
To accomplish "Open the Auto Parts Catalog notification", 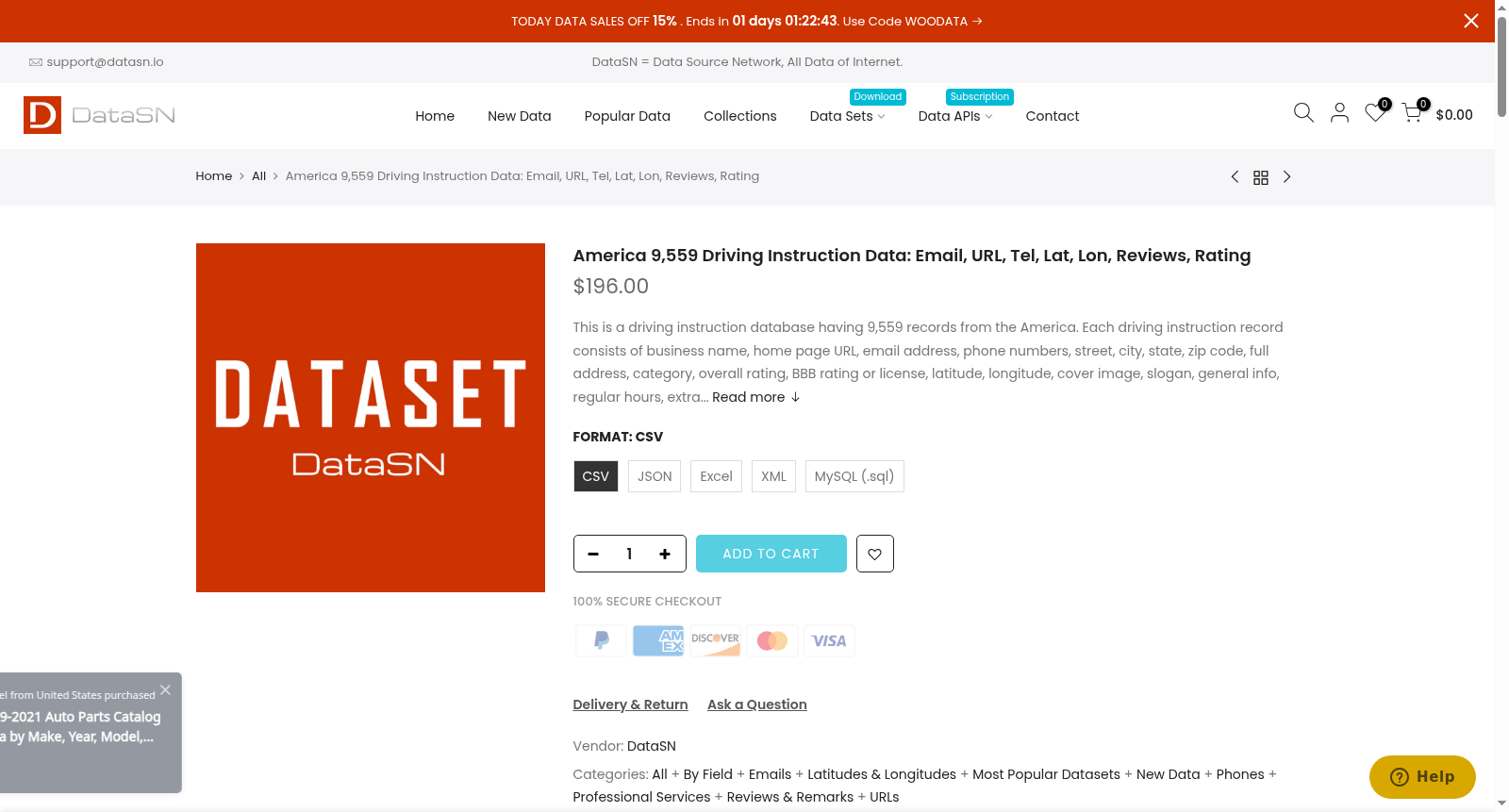I will tap(80, 727).
